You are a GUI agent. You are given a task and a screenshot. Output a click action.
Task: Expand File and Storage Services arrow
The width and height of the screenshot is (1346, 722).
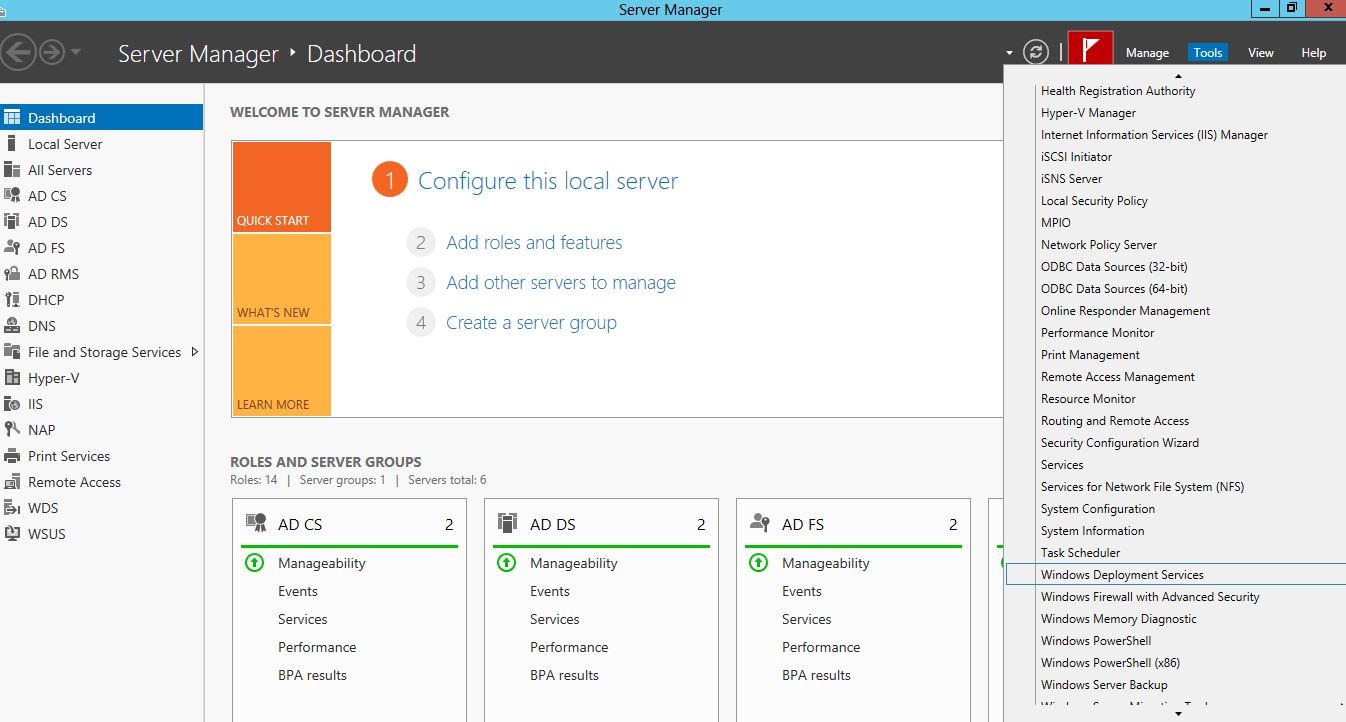click(194, 352)
